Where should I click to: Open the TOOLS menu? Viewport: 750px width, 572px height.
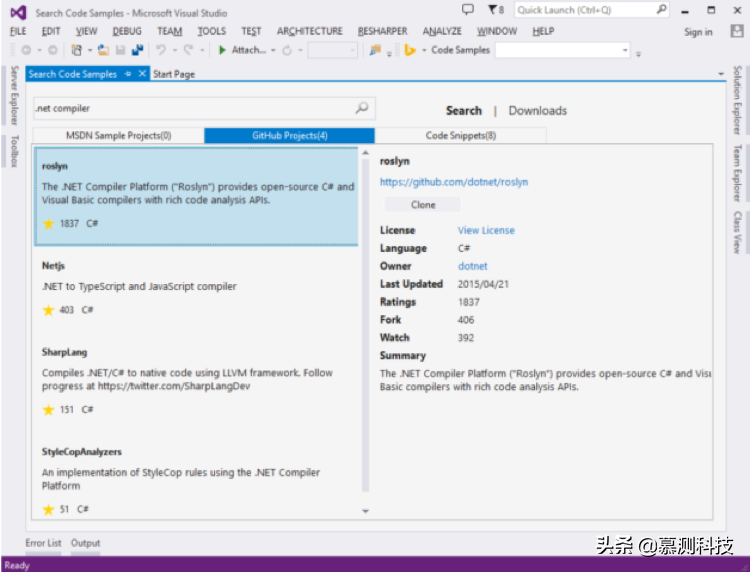tap(212, 32)
